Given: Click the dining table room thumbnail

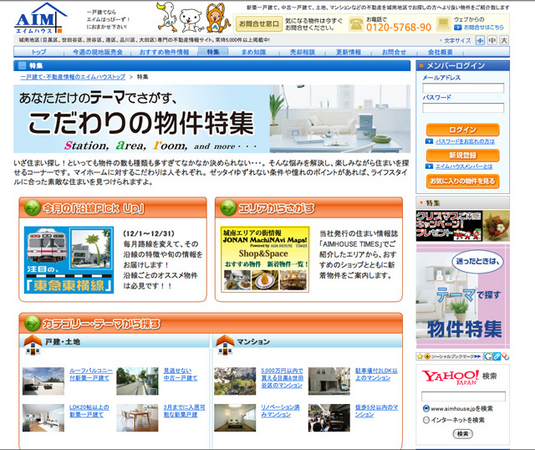Looking at the screenshot, I should tap(137, 418).
